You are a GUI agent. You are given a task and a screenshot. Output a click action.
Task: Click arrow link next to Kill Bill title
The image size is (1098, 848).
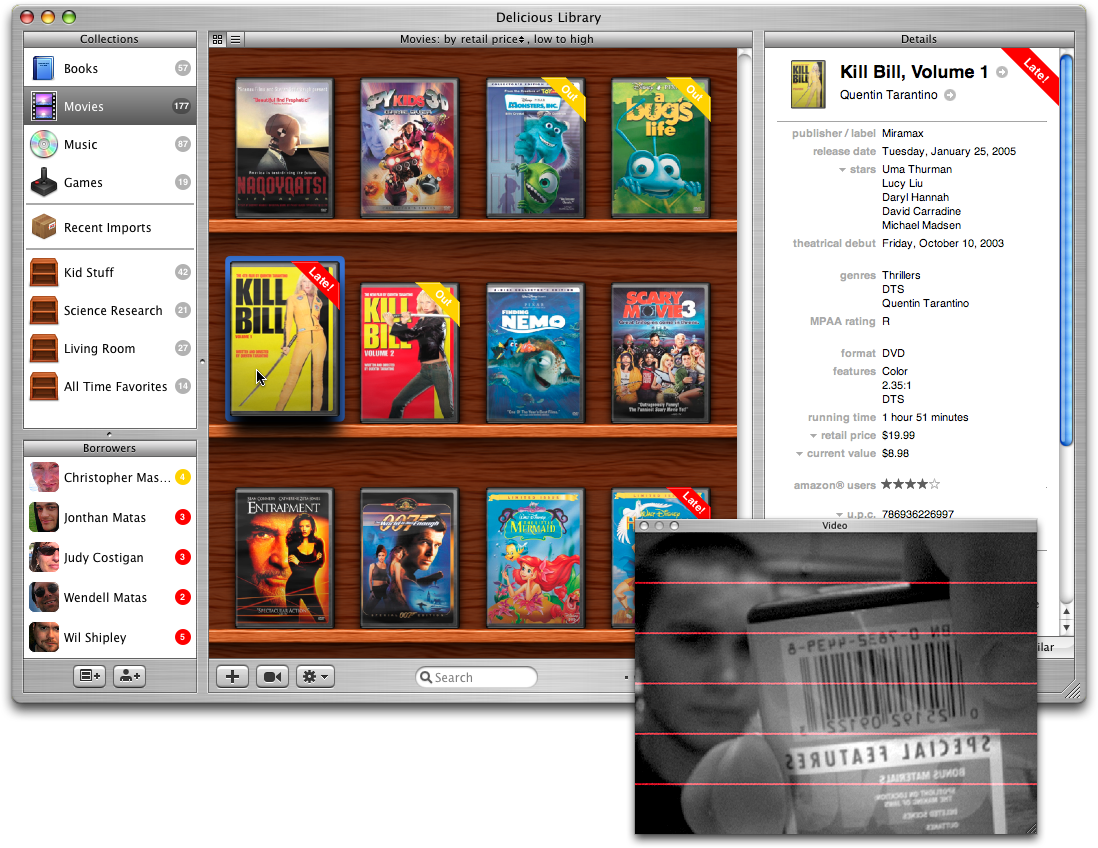coord(1002,72)
